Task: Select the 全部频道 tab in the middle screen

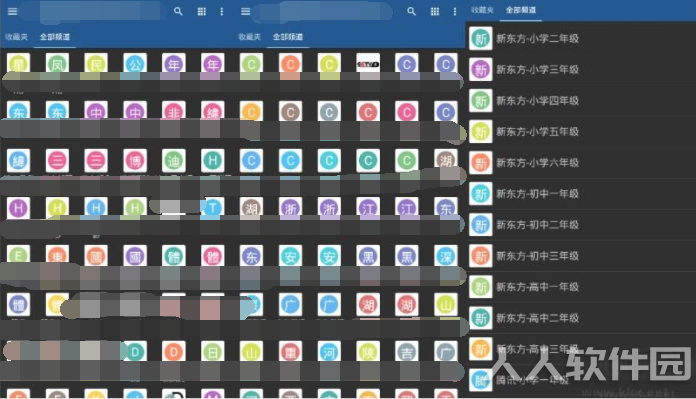Action: 288,37
